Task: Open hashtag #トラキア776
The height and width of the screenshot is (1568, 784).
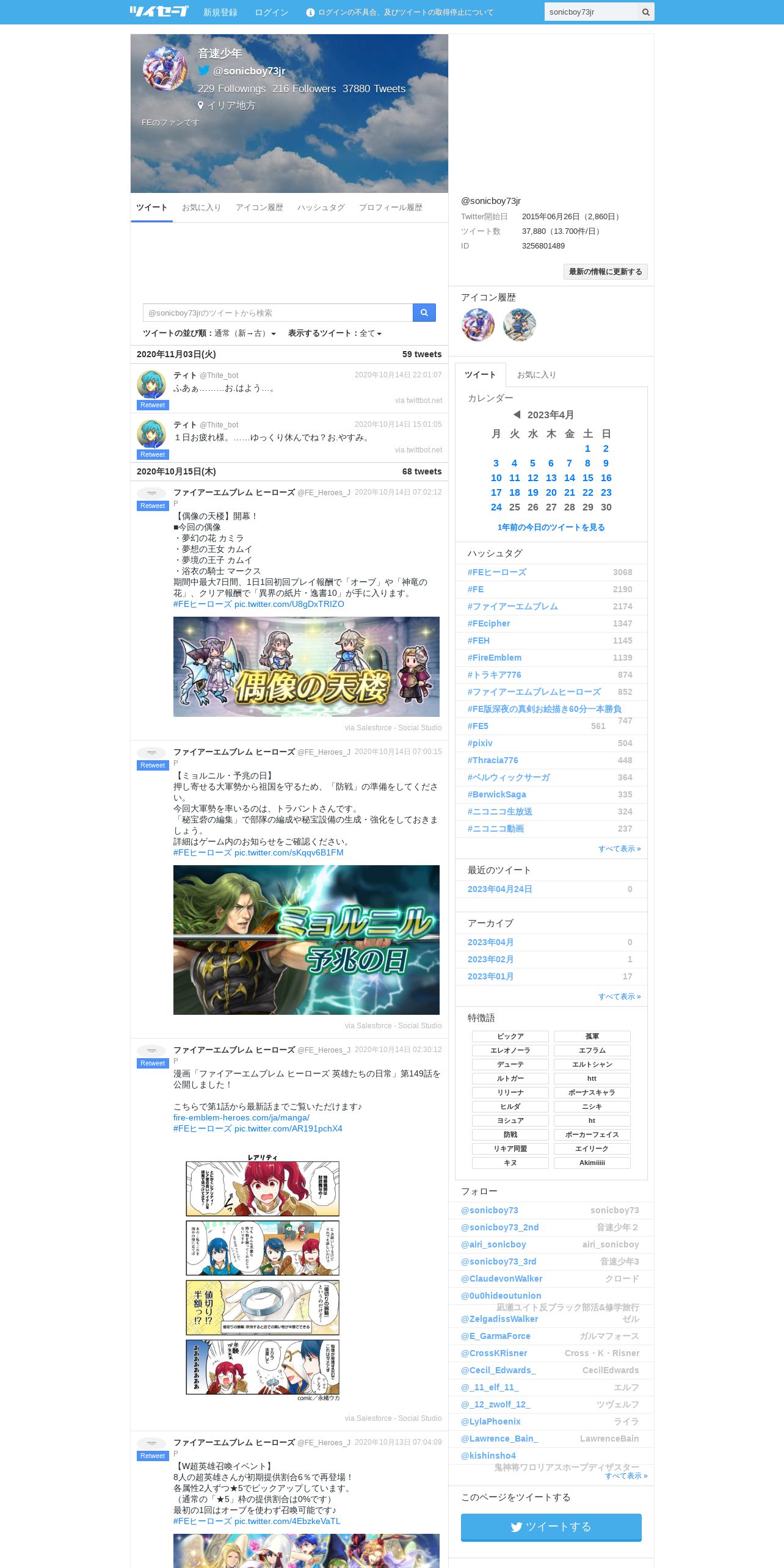Action: 495,675
